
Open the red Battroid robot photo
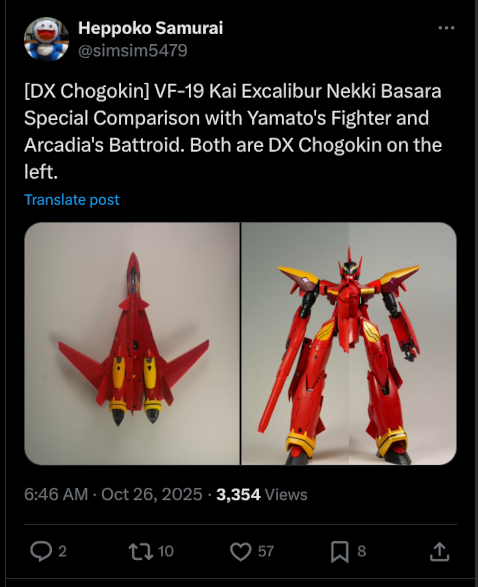click(349, 344)
